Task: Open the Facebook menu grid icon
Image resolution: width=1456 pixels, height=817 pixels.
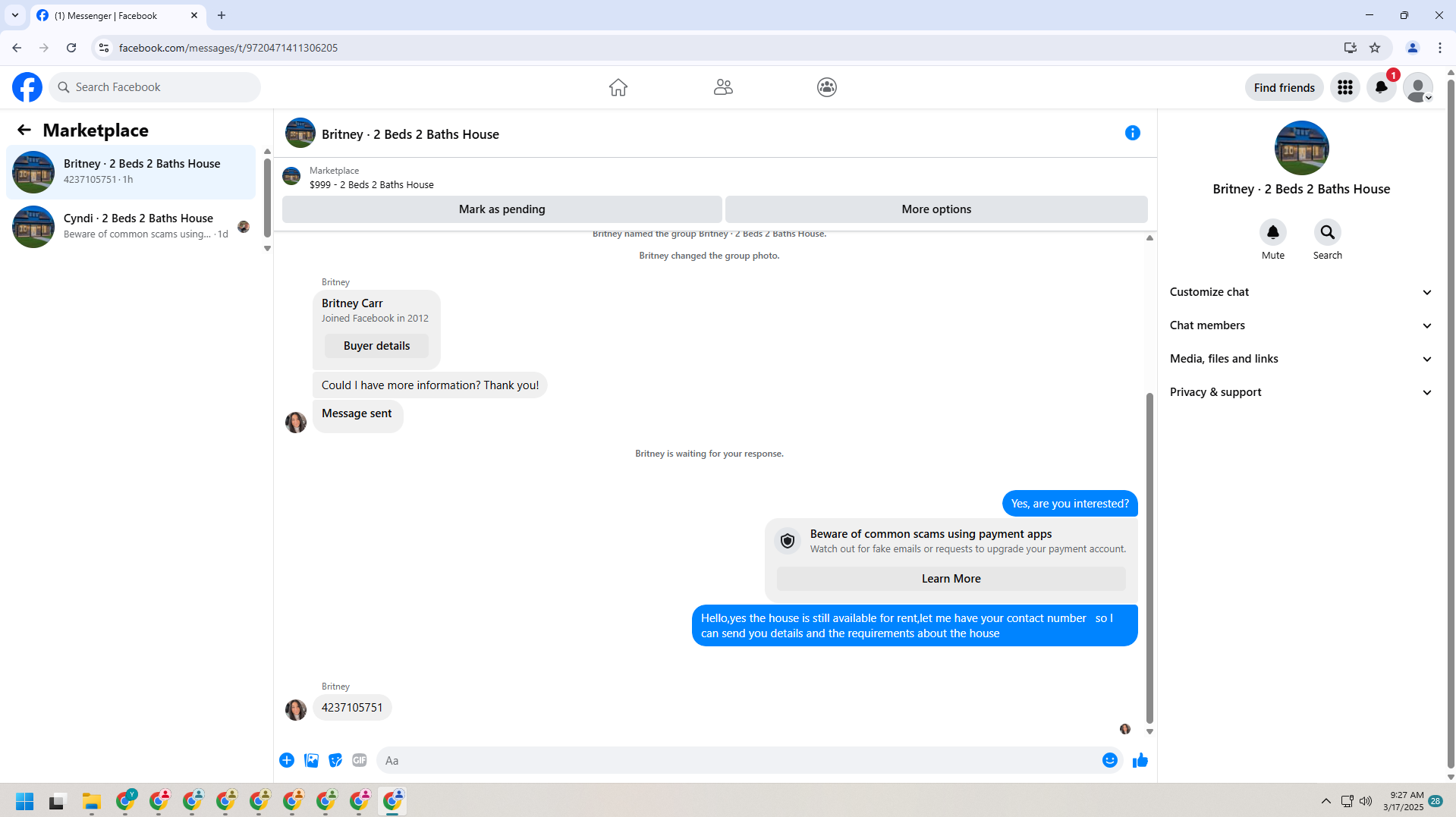Action: tap(1345, 87)
